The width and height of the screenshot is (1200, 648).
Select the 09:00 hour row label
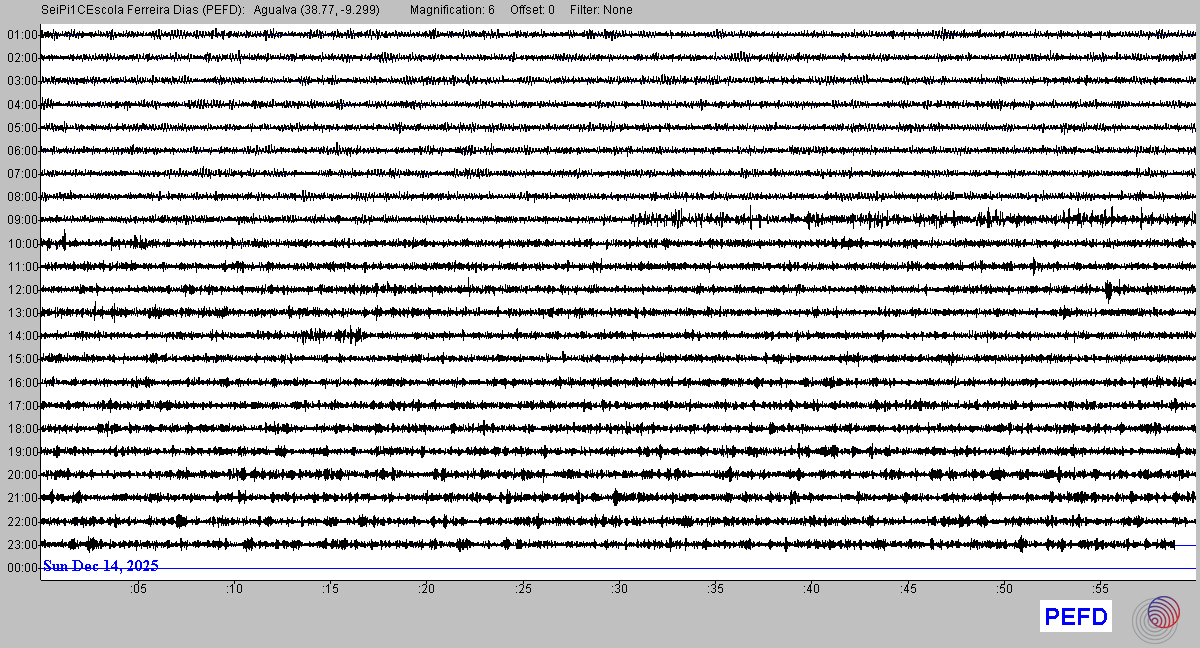pyautogui.click(x=22, y=220)
